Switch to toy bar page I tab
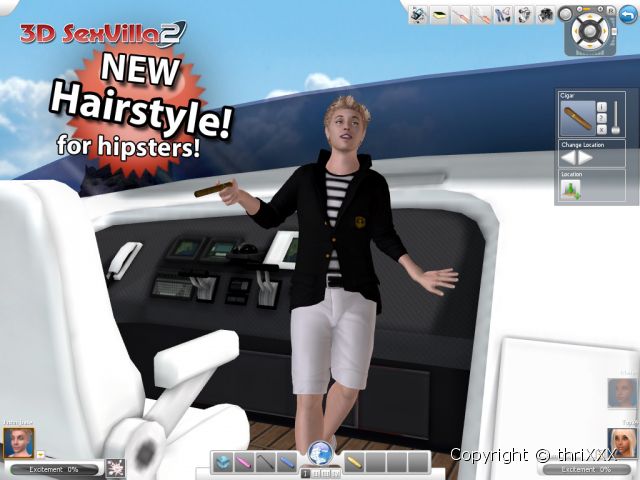640x480 pixels. pyautogui.click(x=305, y=474)
